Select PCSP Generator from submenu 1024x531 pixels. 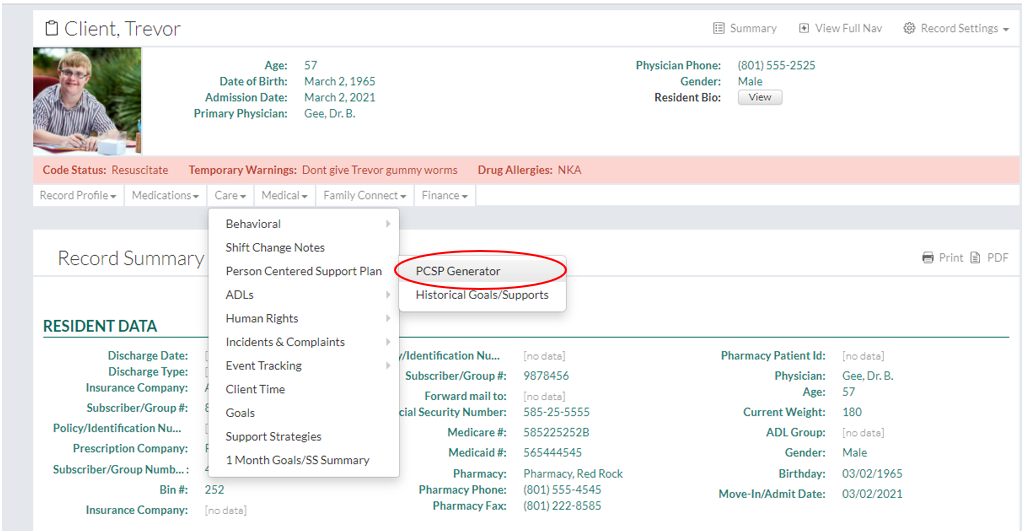point(458,271)
